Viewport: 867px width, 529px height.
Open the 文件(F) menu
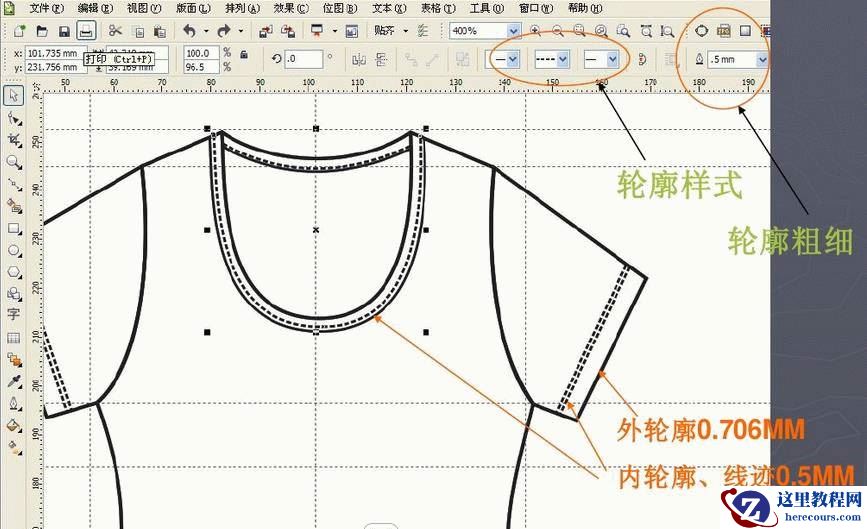pos(46,8)
